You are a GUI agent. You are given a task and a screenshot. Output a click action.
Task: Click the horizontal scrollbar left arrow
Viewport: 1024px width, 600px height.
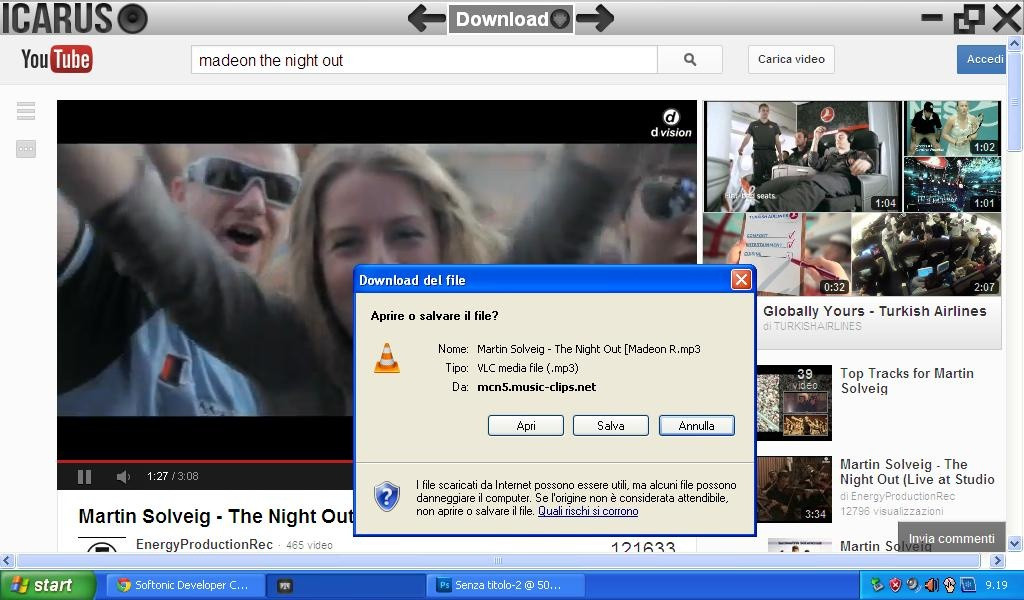pyautogui.click(x=7, y=560)
